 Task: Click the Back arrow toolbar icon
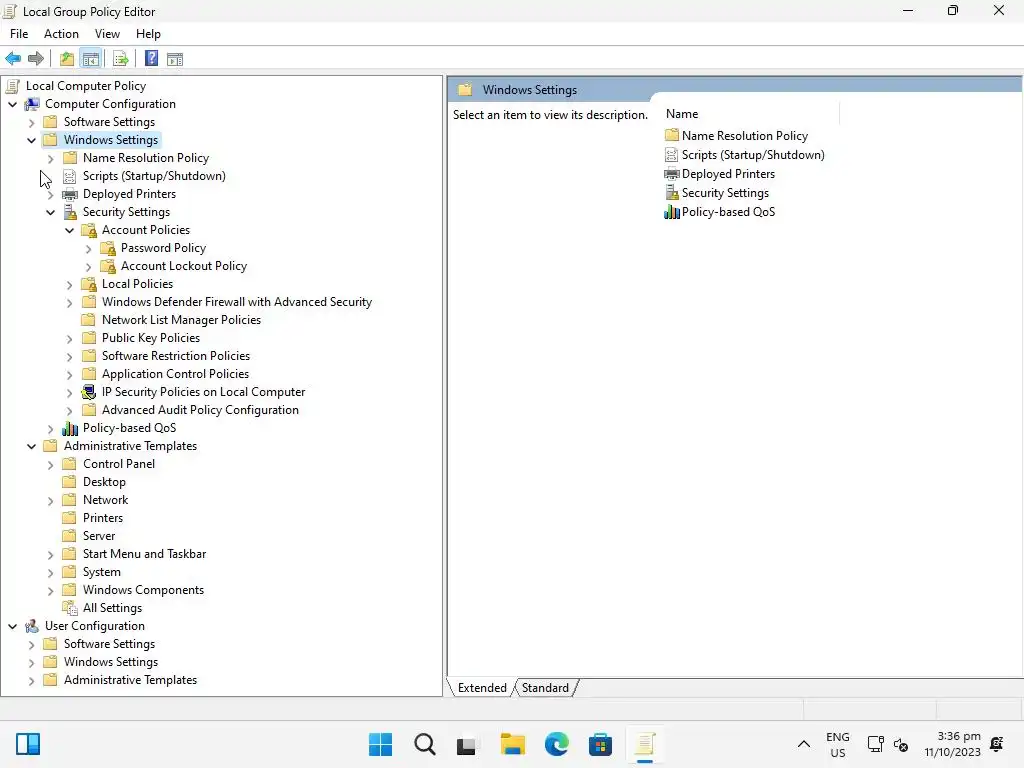13,59
